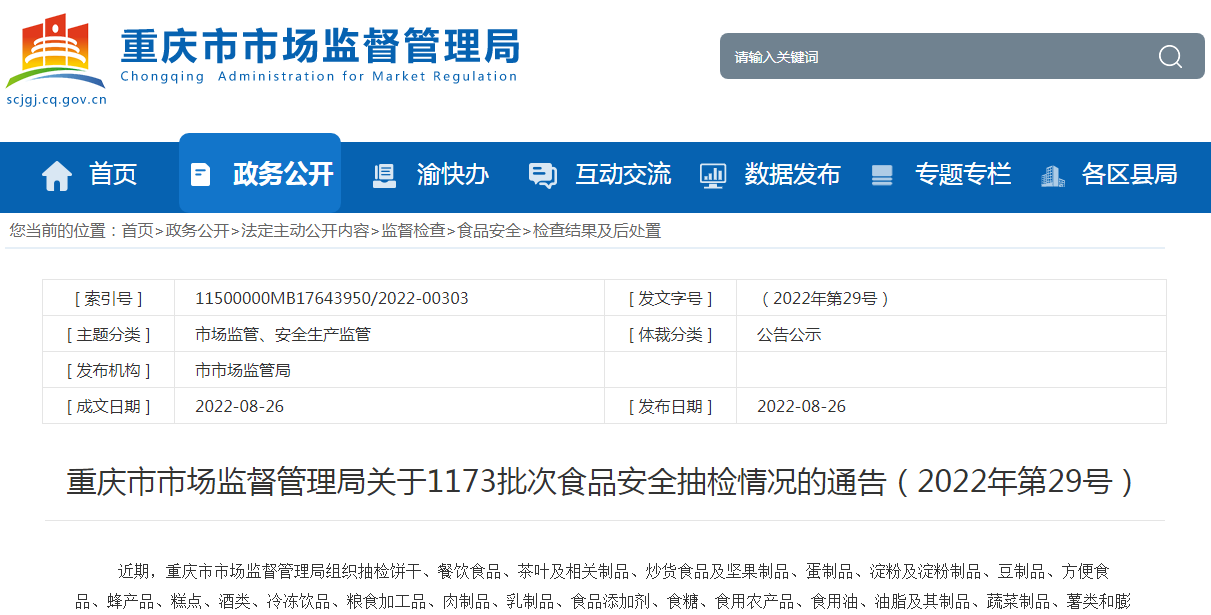This screenshot has height=615, width=1211.
Task: Open the 首页 navigation menu item
Action: 113,175
